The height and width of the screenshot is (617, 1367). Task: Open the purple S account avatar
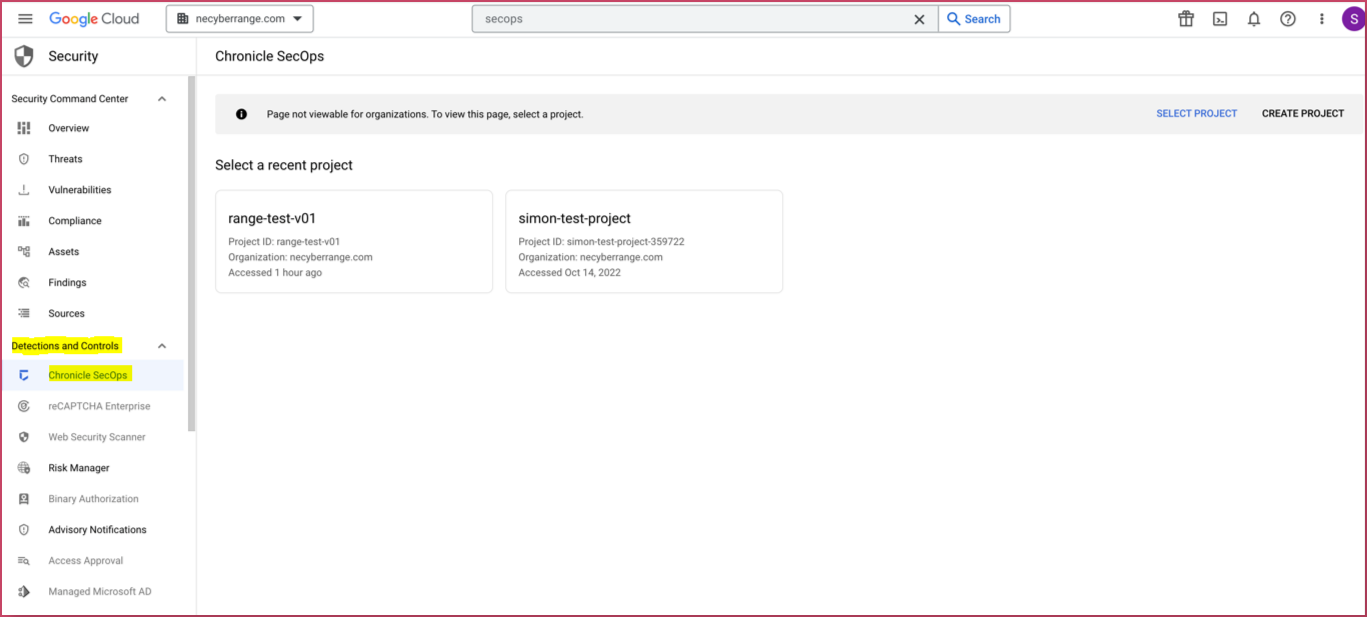coord(1352,19)
